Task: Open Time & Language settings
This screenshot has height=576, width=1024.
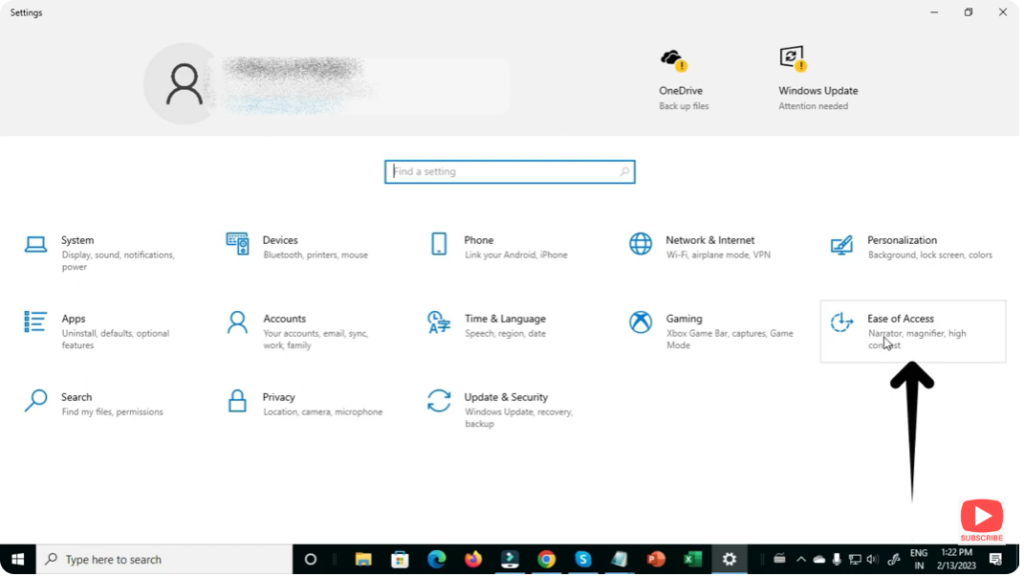Action: tap(504, 320)
